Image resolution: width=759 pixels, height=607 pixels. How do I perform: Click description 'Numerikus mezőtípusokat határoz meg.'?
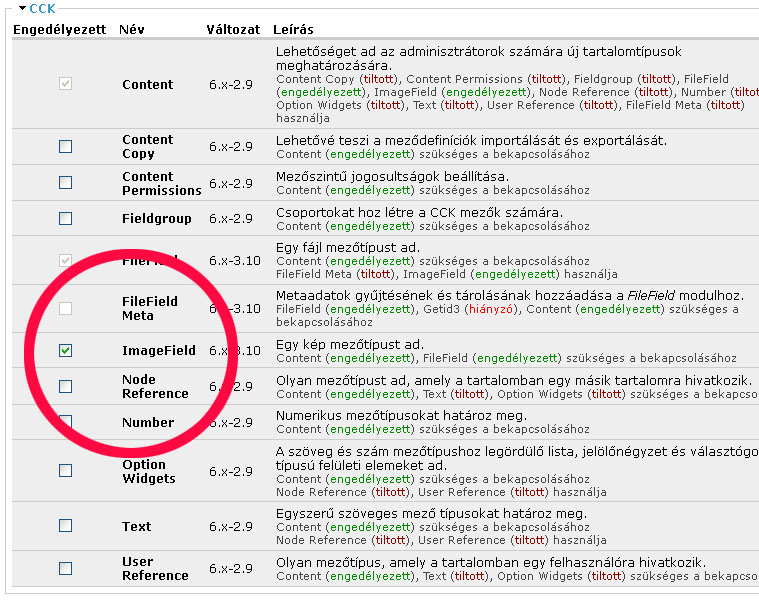coord(401,416)
